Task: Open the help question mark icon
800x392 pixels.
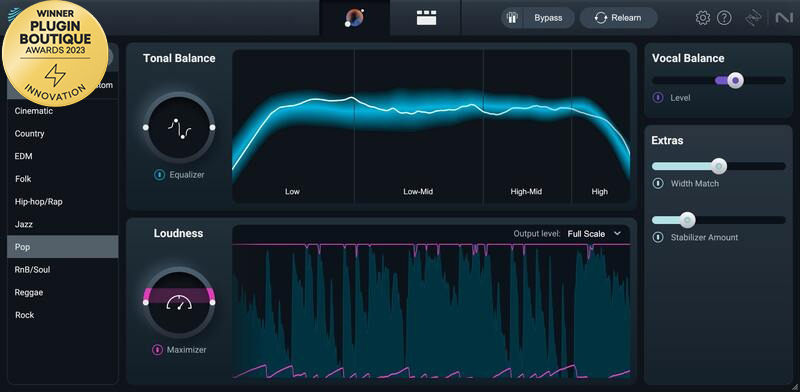Action: coord(724,18)
